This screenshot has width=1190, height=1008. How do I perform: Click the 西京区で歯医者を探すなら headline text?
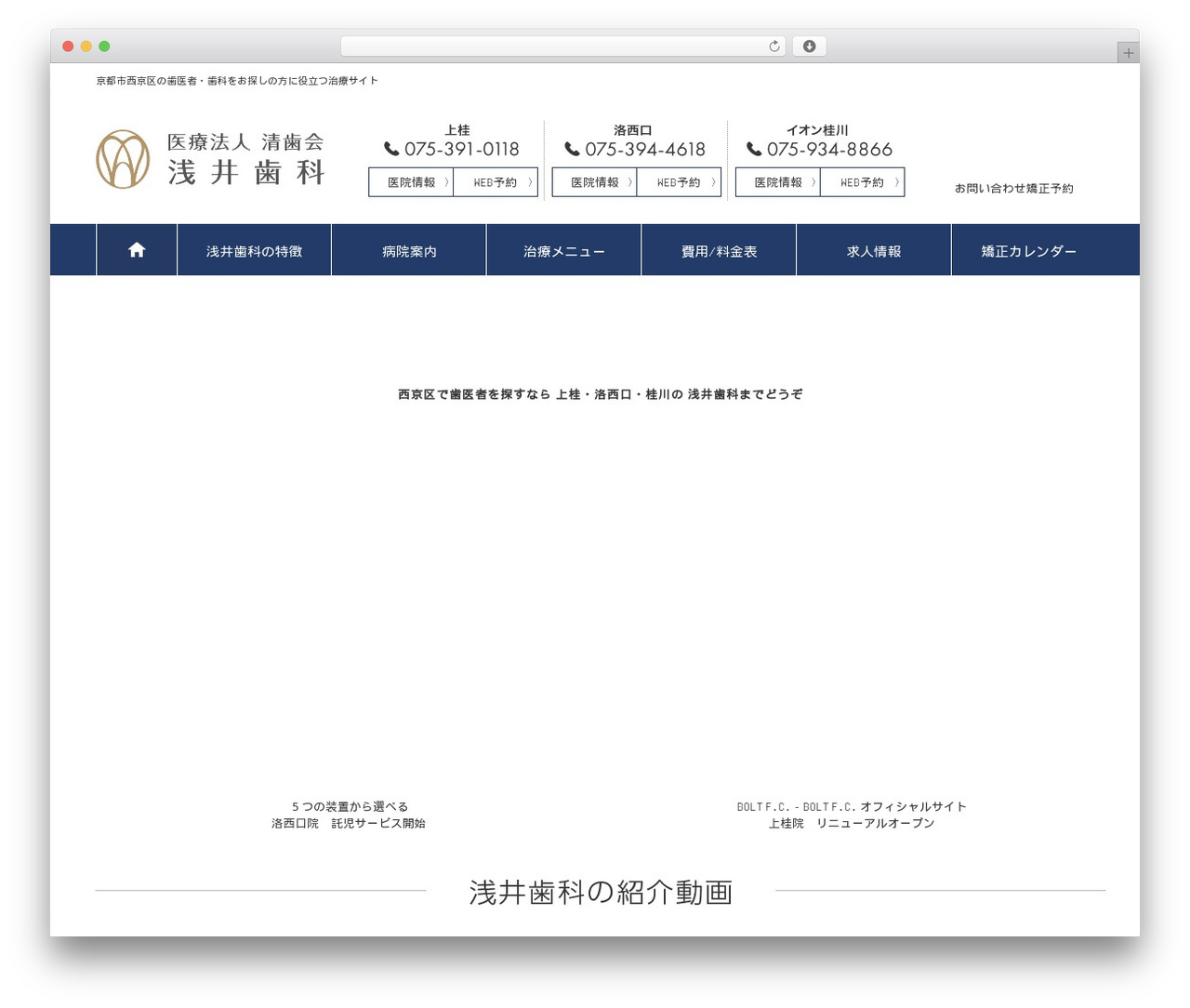tap(601, 394)
